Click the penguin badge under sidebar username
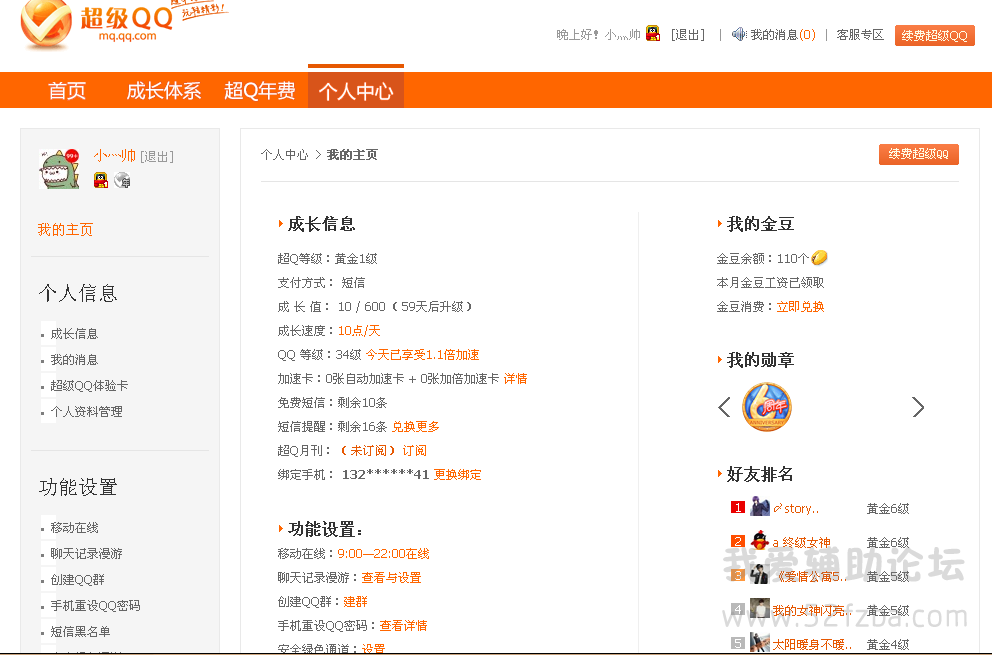This screenshot has height=655, width=992. [101, 180]
